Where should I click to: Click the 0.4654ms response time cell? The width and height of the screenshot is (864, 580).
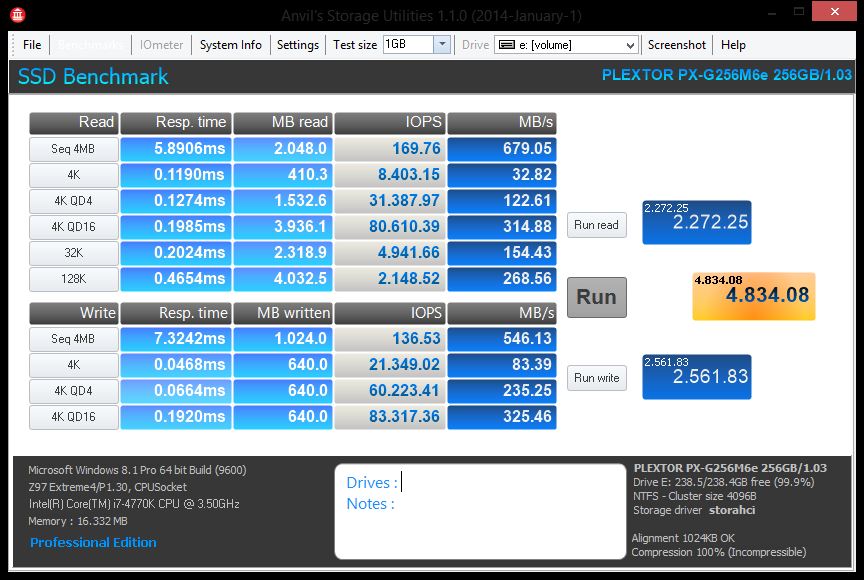click(x=176, y=278)
